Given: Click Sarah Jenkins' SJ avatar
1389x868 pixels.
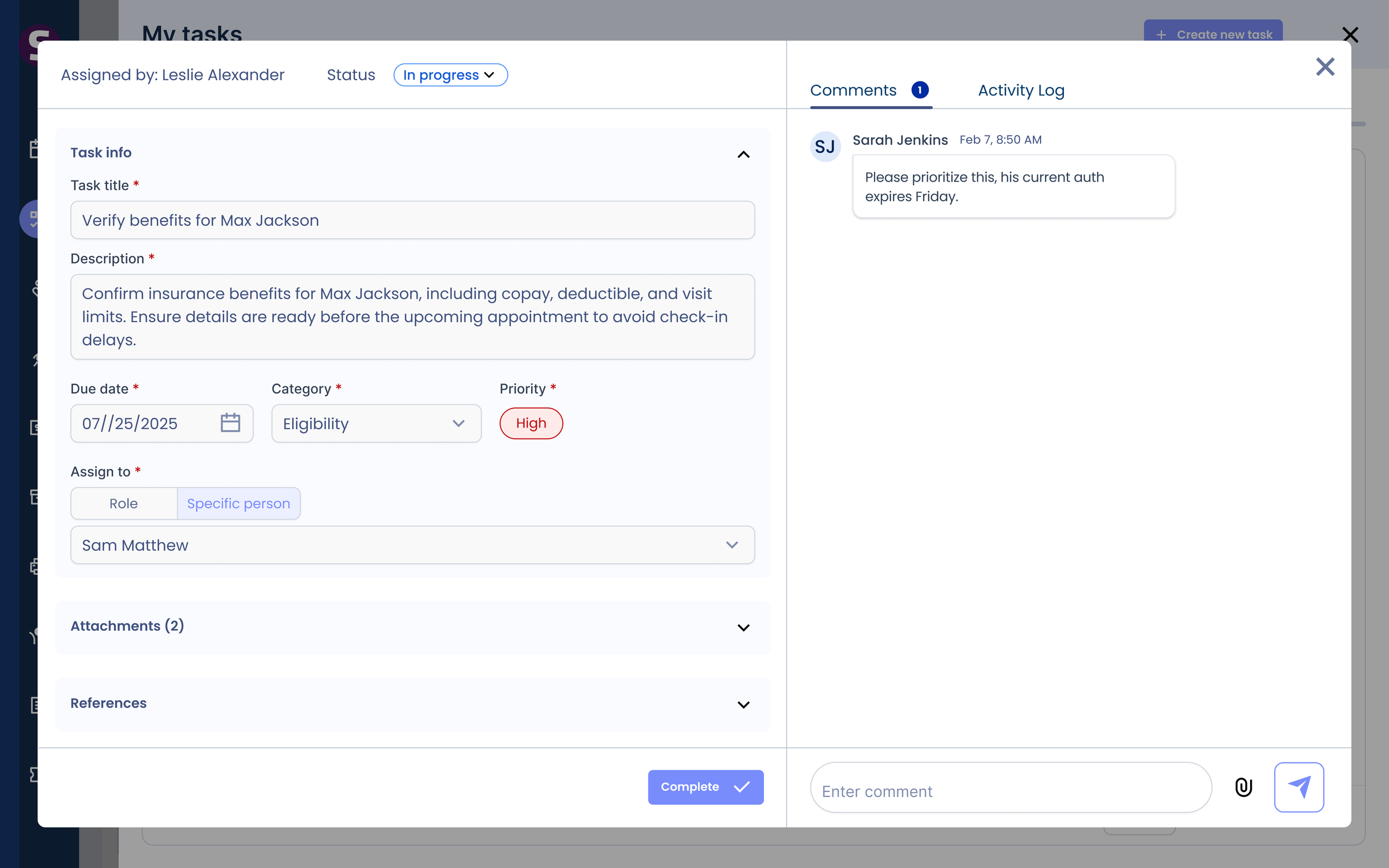Looking at the screenshot, I should 825,147.
